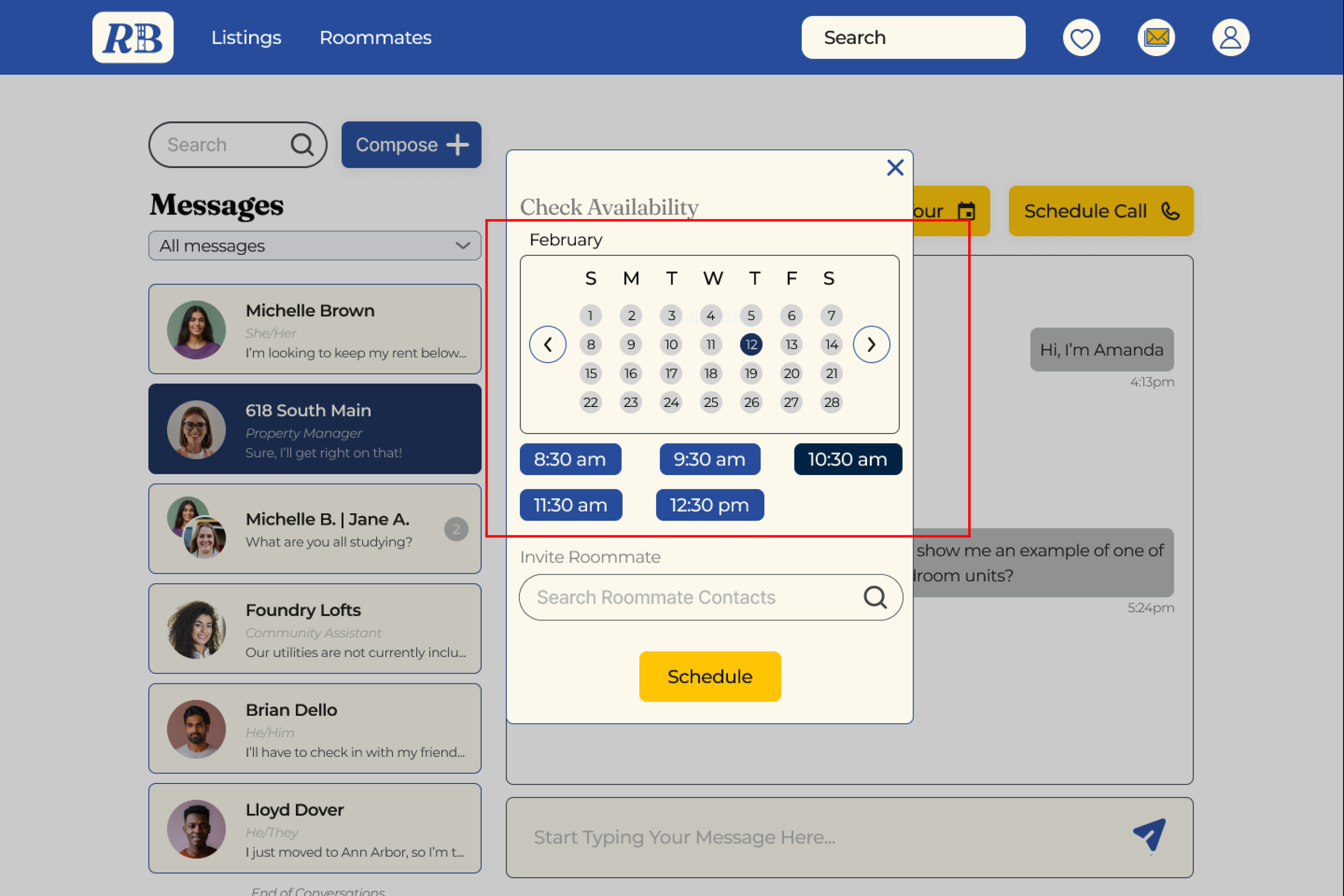Image resolution: width=1344 pixels, height=896 pixels.
Task: Click the Schedule Call button
Action: coord(1100,211)
